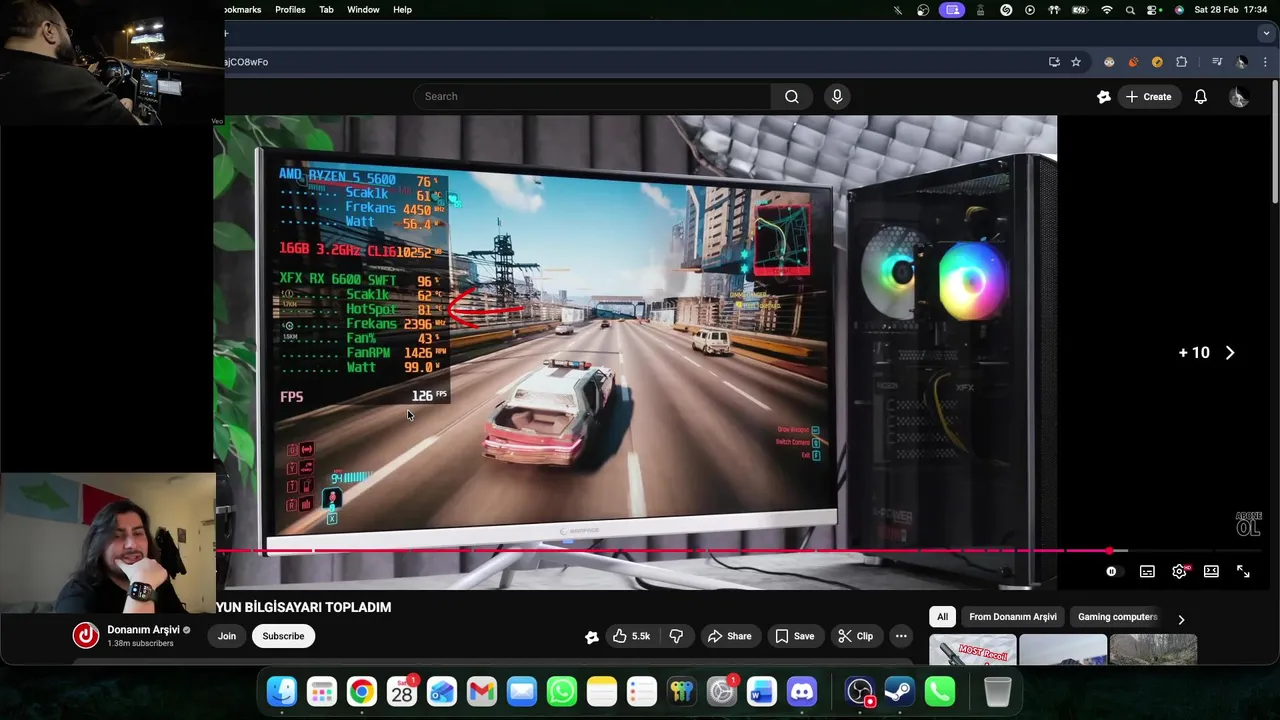This screenshot has height=720, width=1280.
Task: Click the install app icon in address bar
Action: click(x=1054, y=62)
